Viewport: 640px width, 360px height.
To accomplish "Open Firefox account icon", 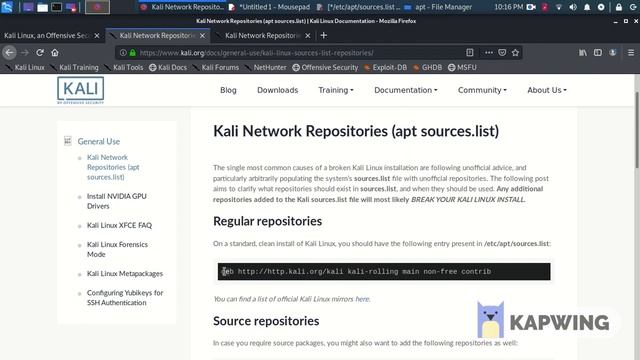I will 613,52.
